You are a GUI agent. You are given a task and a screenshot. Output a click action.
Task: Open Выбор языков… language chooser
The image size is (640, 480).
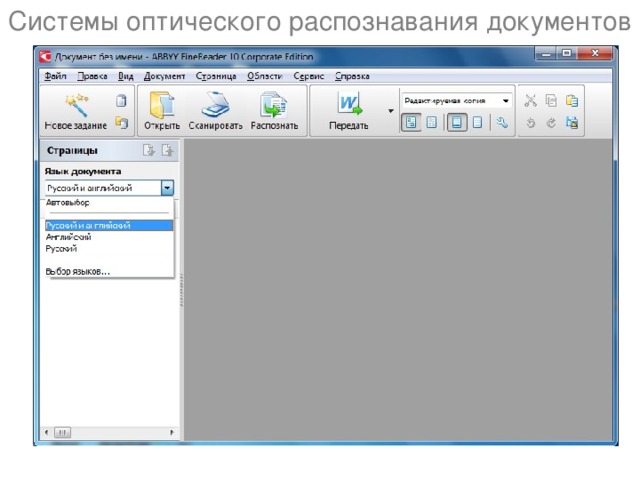pyautogui.click(x=109, y=271)
